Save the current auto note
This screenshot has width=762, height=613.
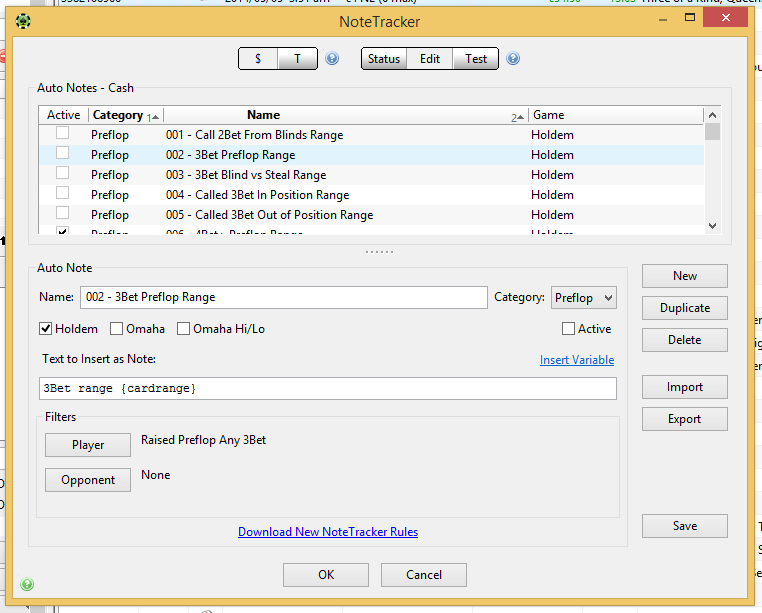tap(685, 526)
